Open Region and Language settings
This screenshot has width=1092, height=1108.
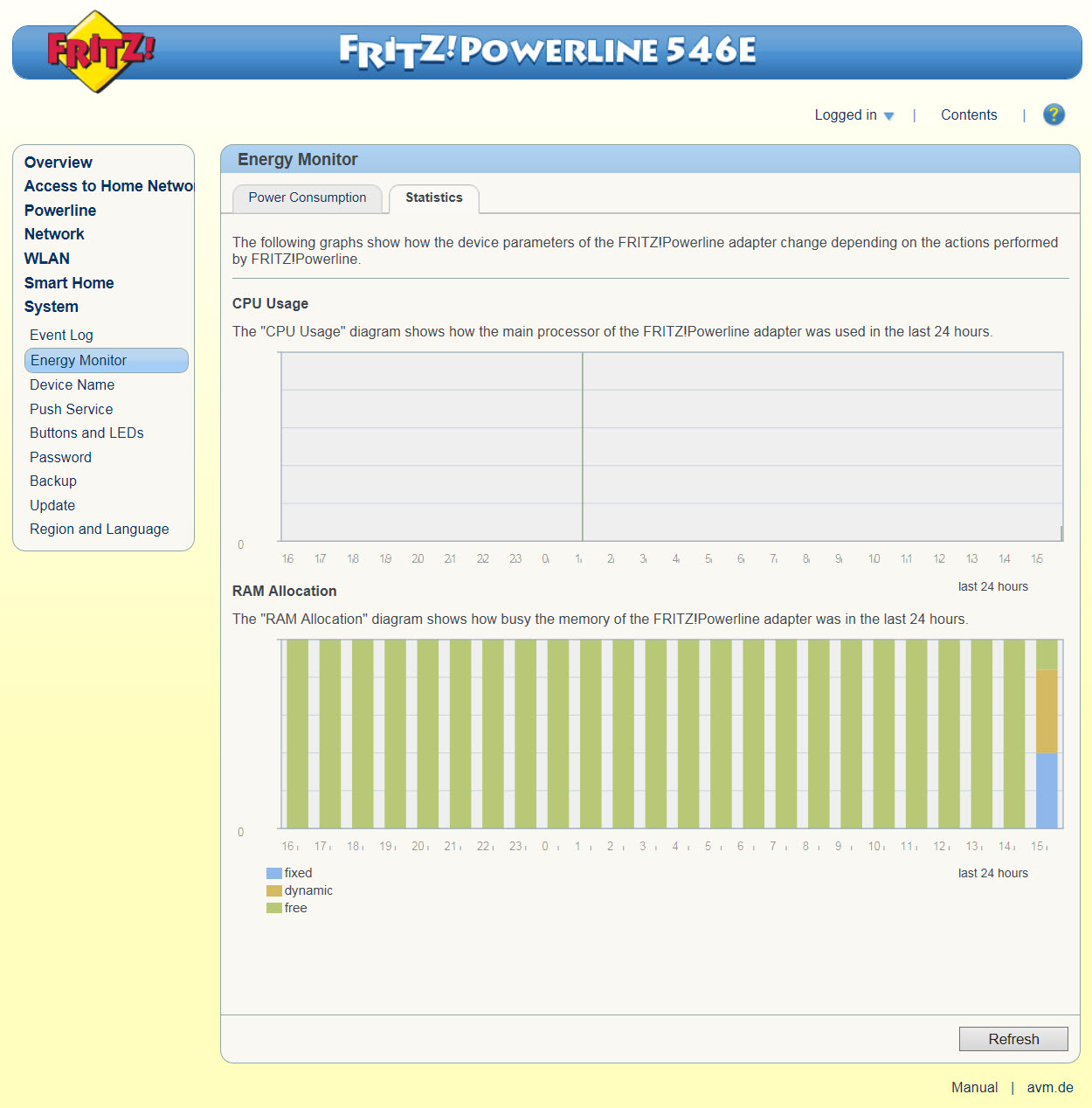coord(100,529)
